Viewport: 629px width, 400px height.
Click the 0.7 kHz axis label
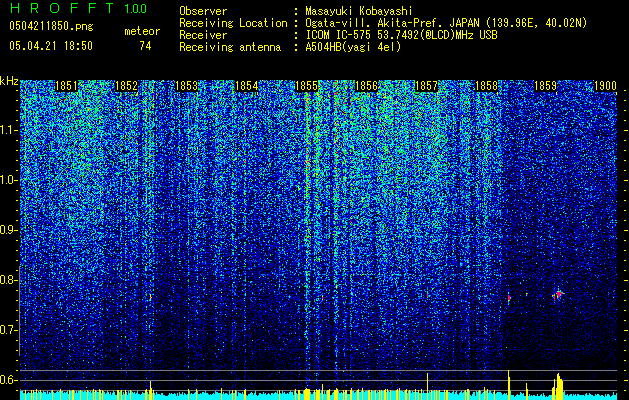(9, 330)
